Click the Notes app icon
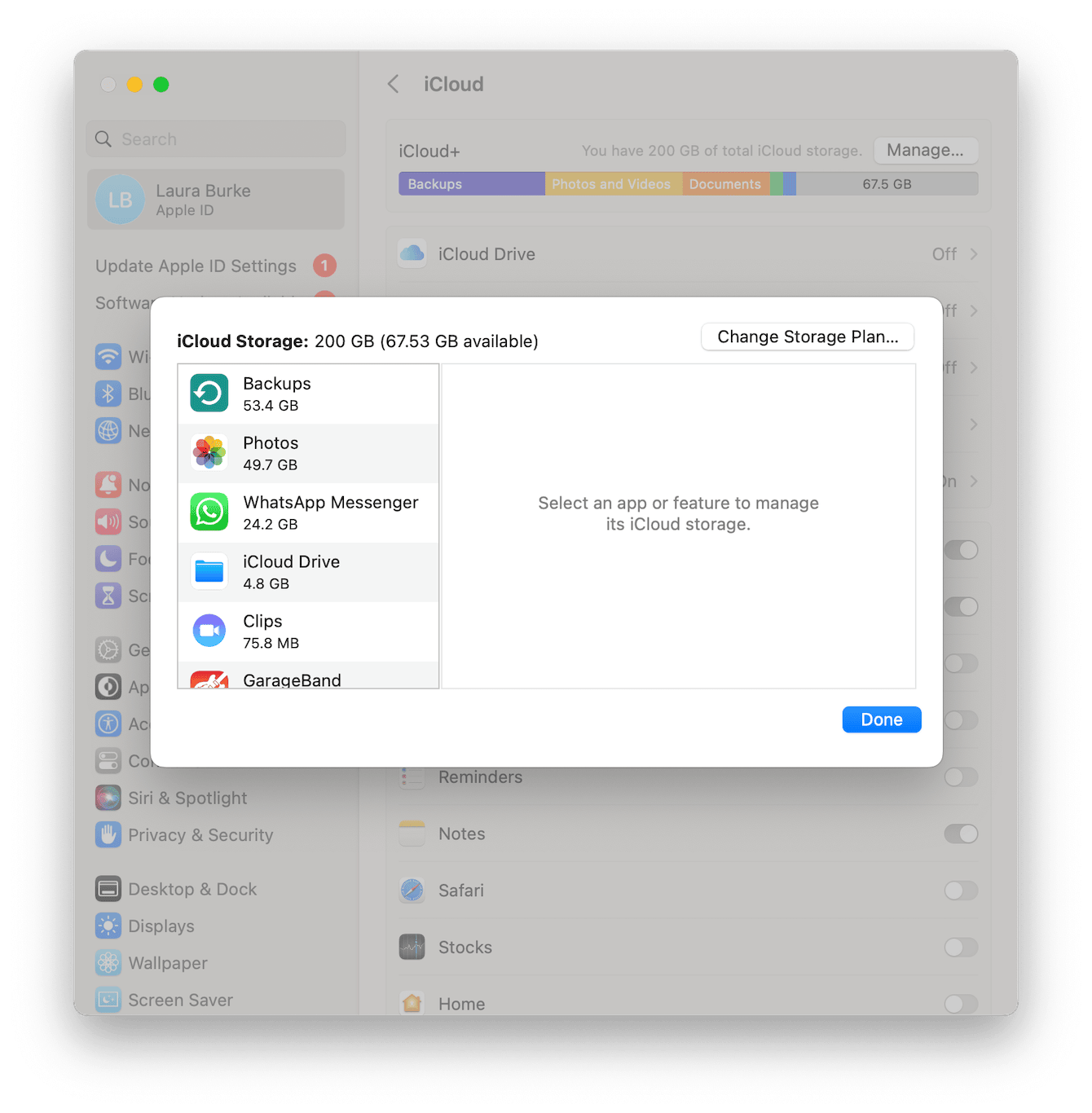1092x1113 pixels. click(x=412, y=834)
